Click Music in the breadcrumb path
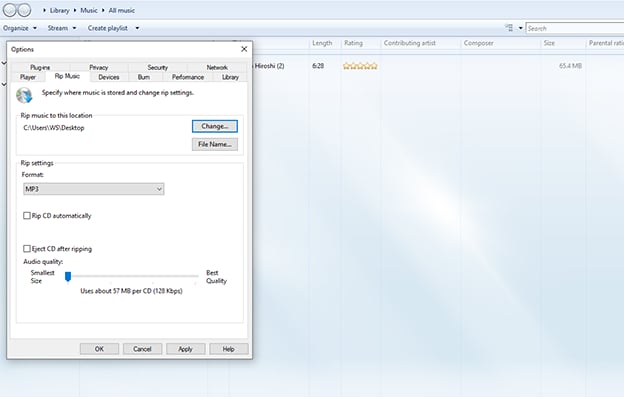This screenshot has width=624, height=397. [89, 10]
